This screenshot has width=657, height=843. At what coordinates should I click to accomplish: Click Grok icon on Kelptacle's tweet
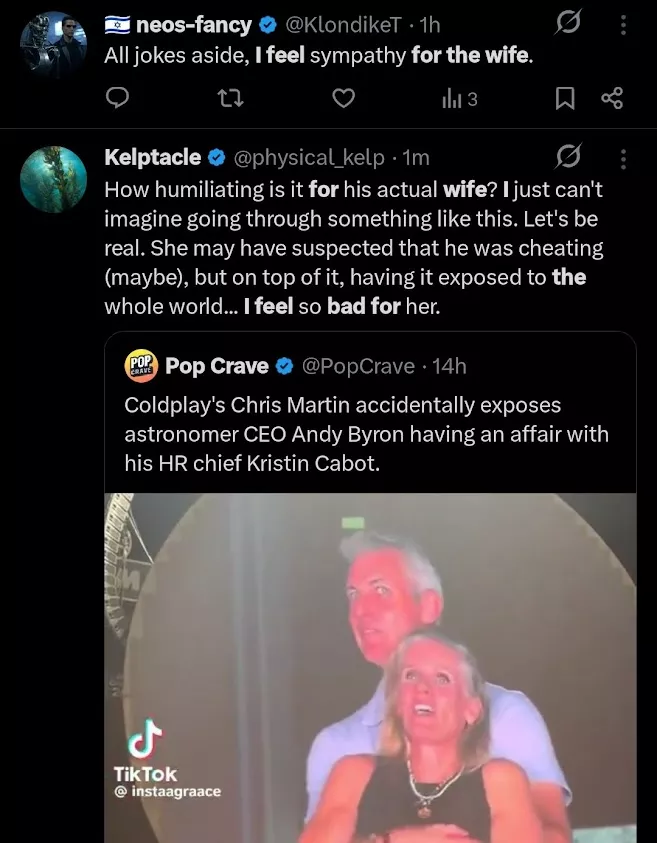(x=568, y=157)
